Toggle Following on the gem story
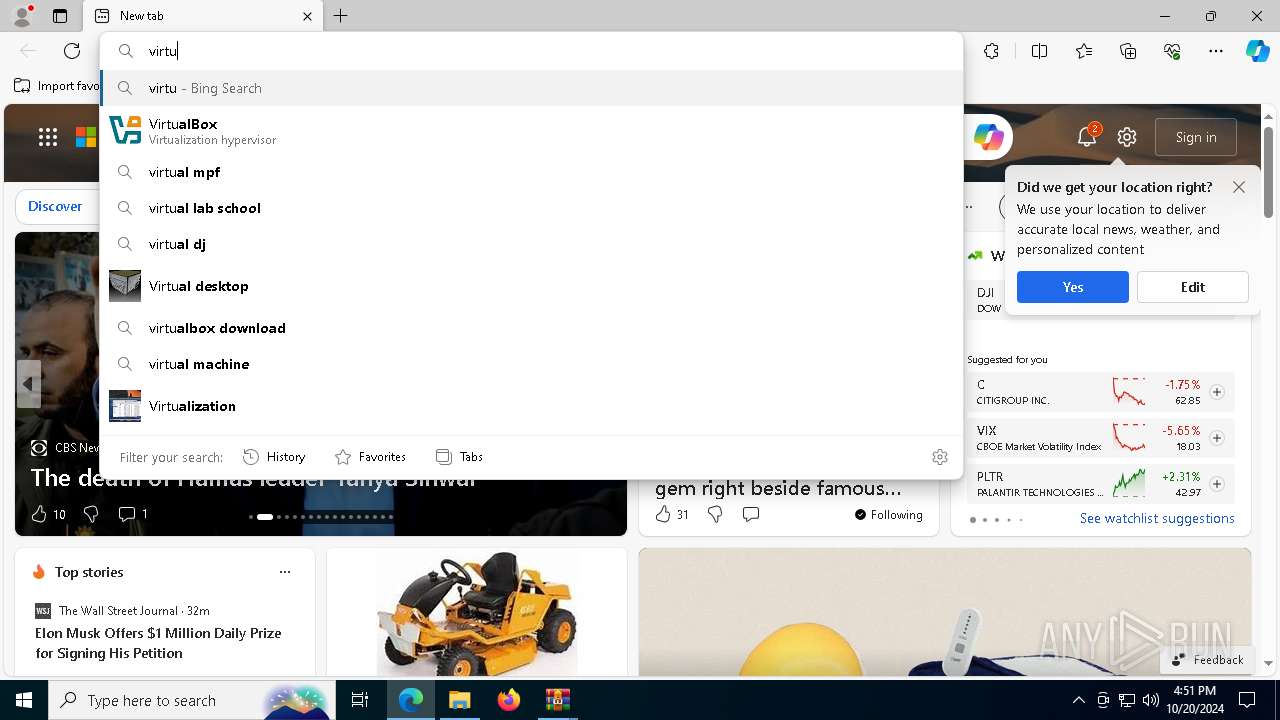This screenshot has width=1280, height=720. (889, 515)
